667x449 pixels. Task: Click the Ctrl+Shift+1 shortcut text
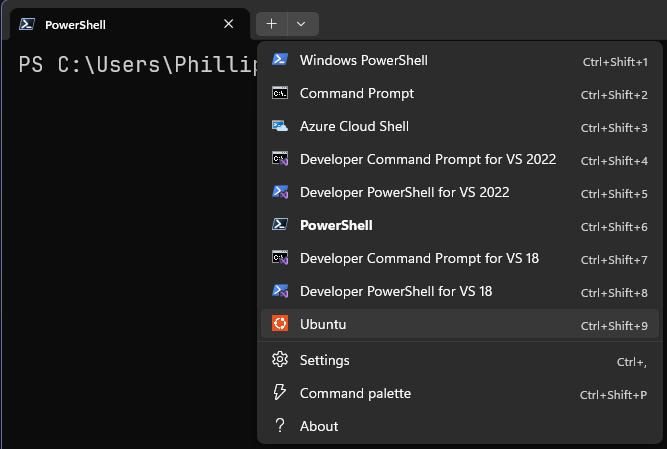(615, 62)
